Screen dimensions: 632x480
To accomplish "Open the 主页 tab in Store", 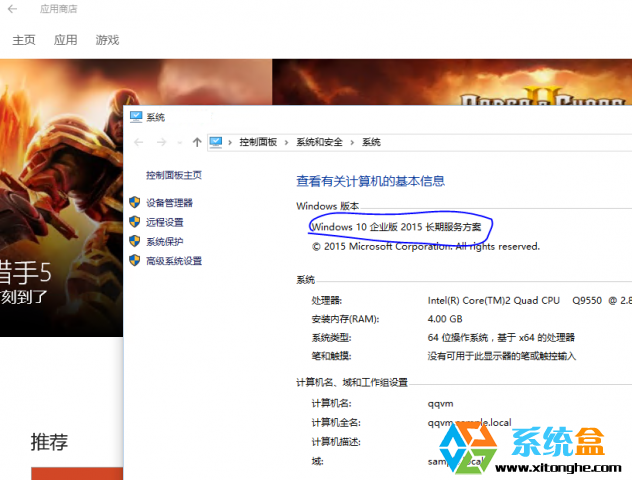I will tap(24, 40).
